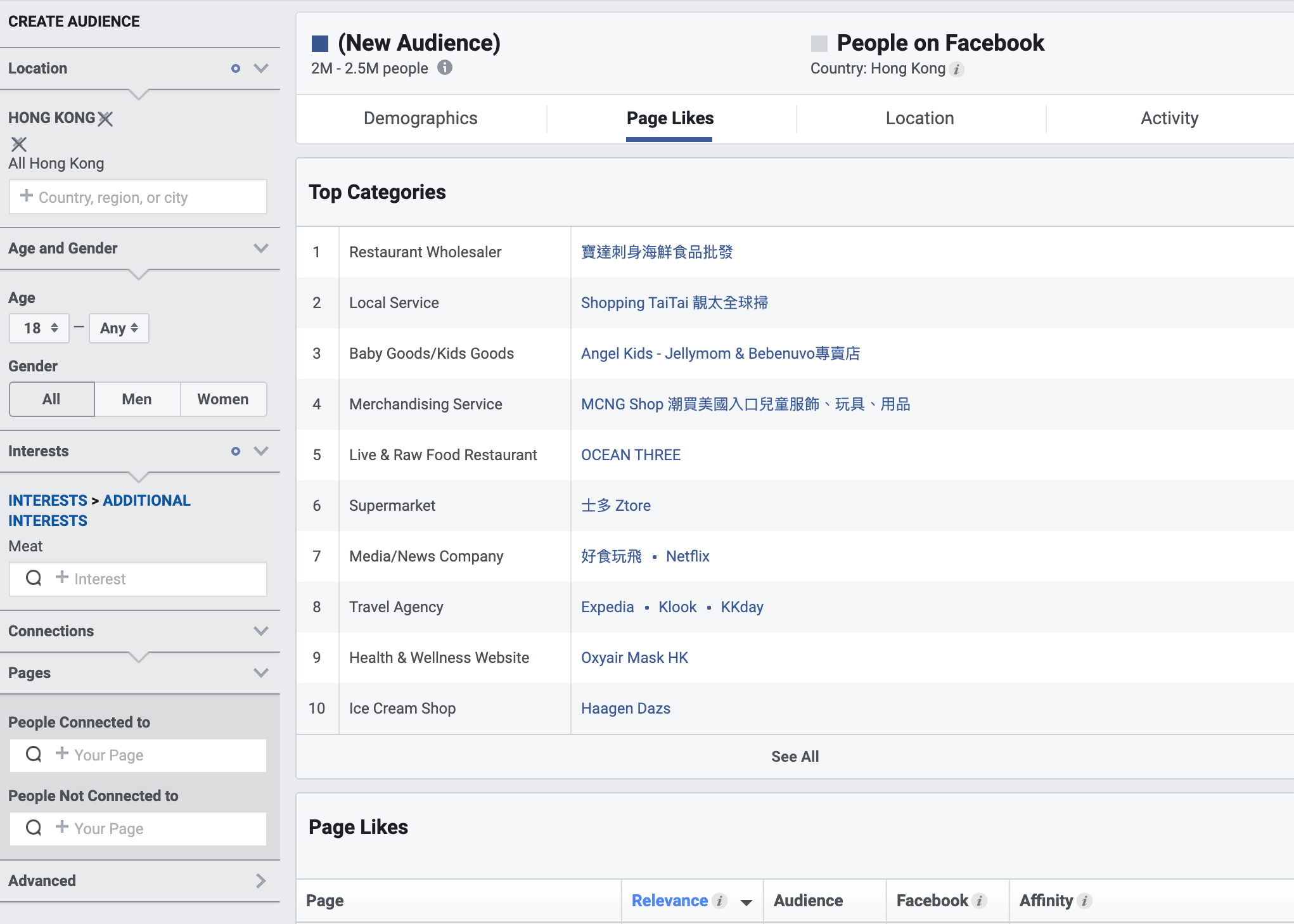This screenshot has width=1294, height=924.
Task: Click the Affinity column info icon
Action: click(x=1085, y=901)
